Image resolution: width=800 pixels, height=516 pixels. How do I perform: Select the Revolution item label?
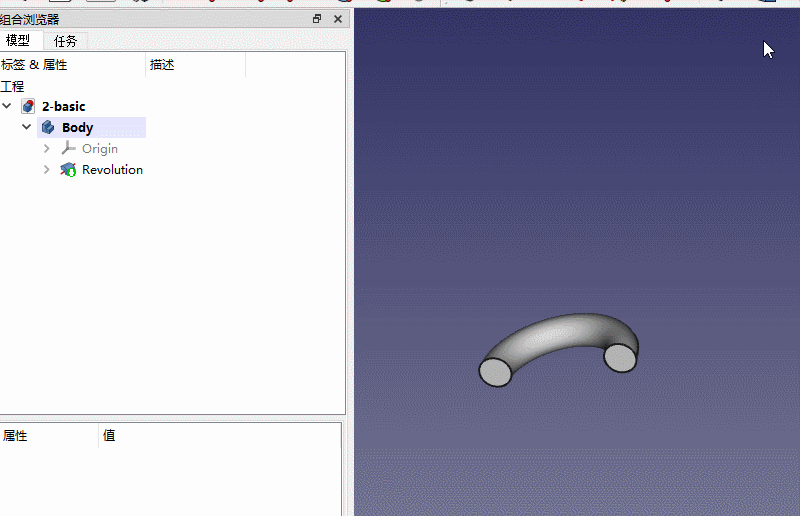pos(112,170)
